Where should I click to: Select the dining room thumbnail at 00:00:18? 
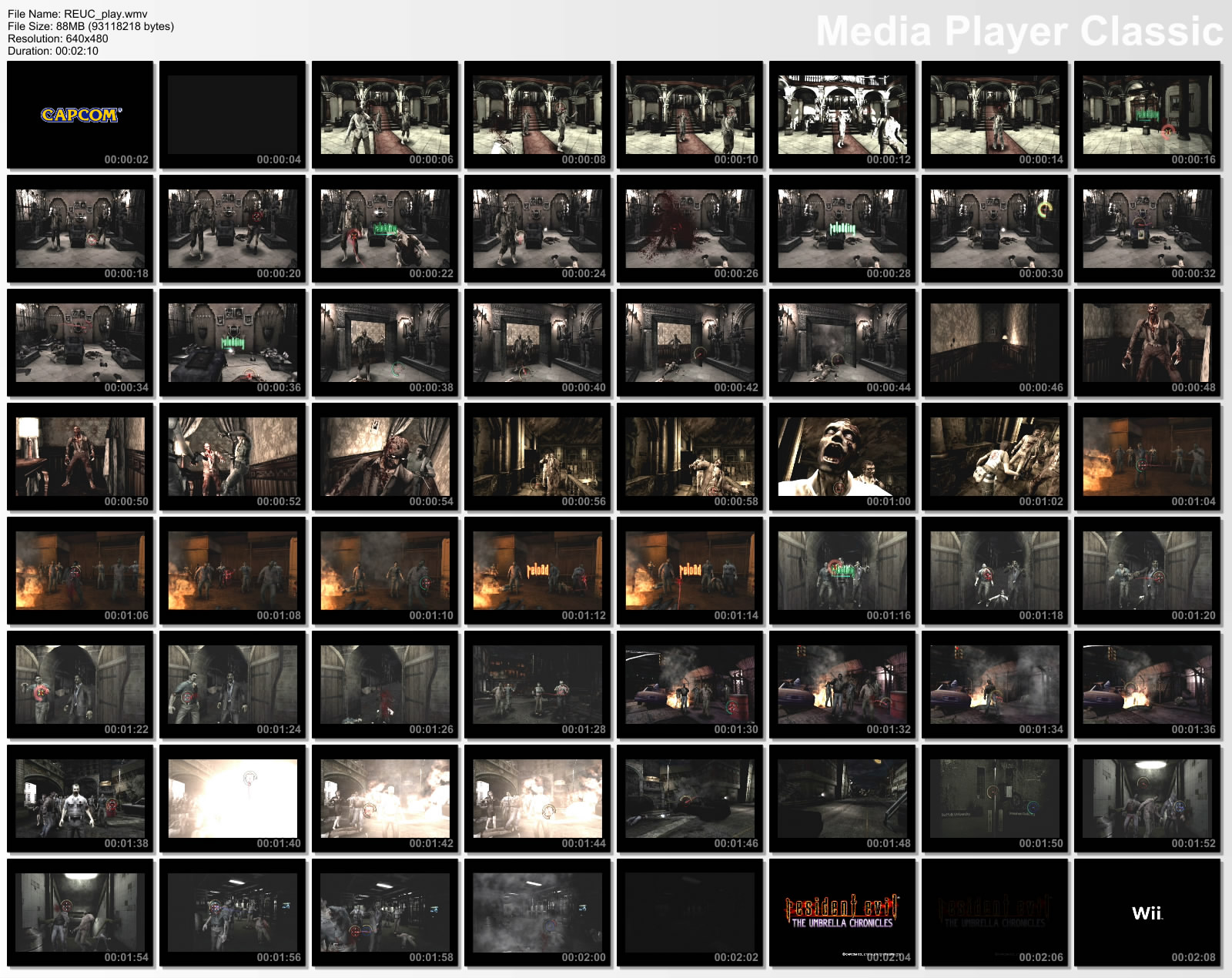pos(80,229)
